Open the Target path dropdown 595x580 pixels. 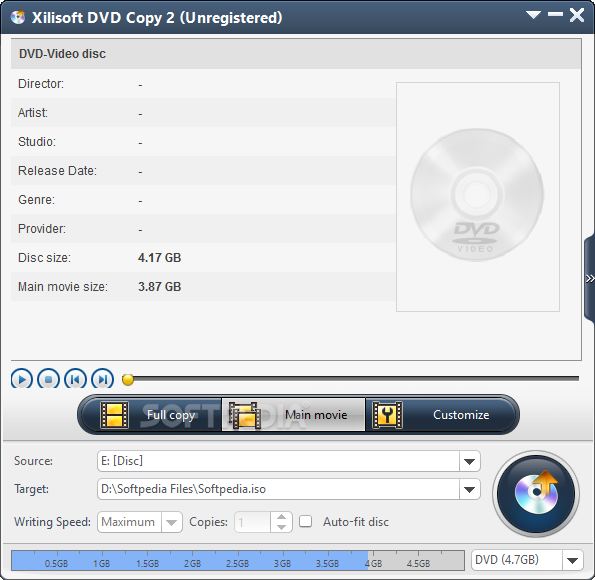[469, 489]
